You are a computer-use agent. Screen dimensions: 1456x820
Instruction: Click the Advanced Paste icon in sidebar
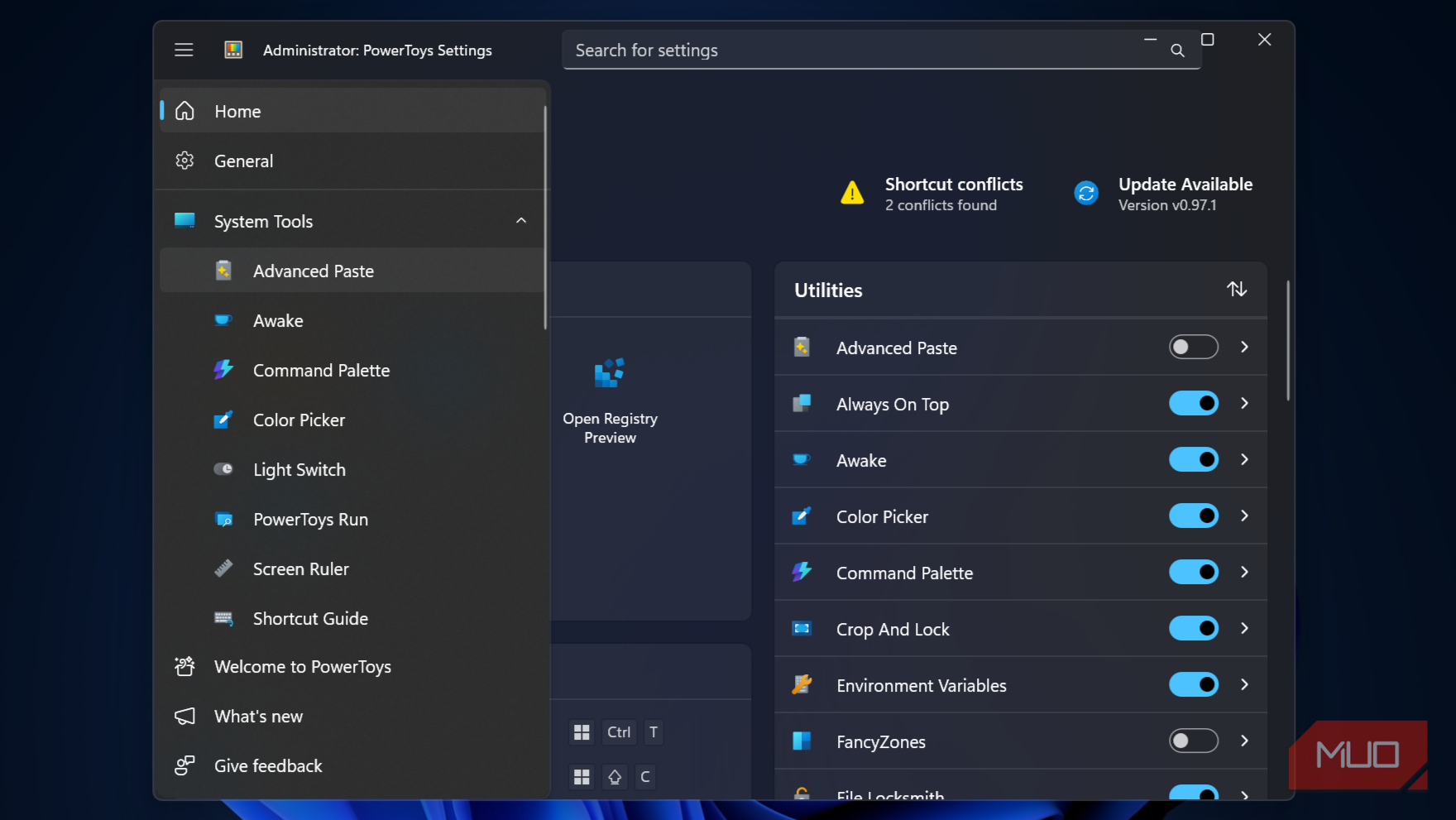[x=223, y=271]
